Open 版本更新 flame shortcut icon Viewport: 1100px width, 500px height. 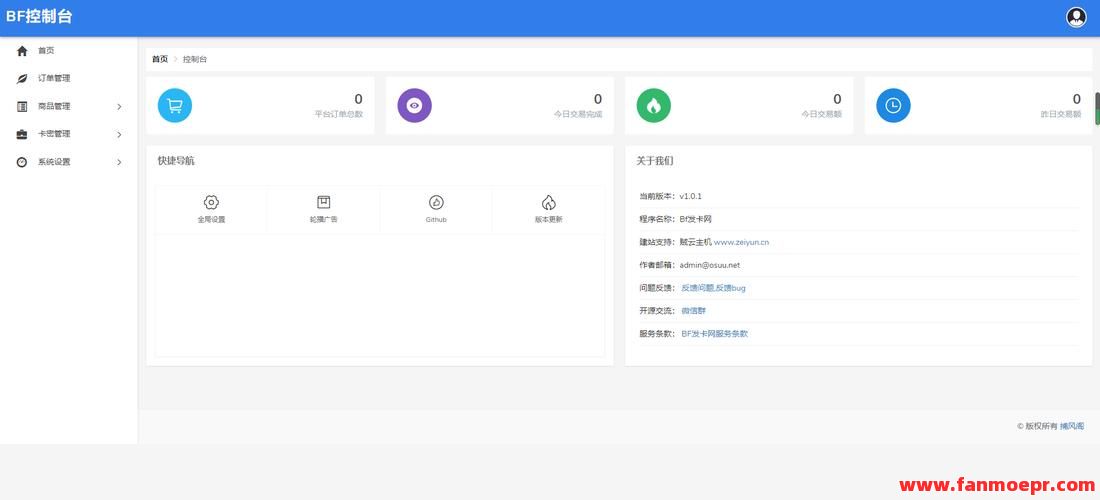tap(549, 202)
